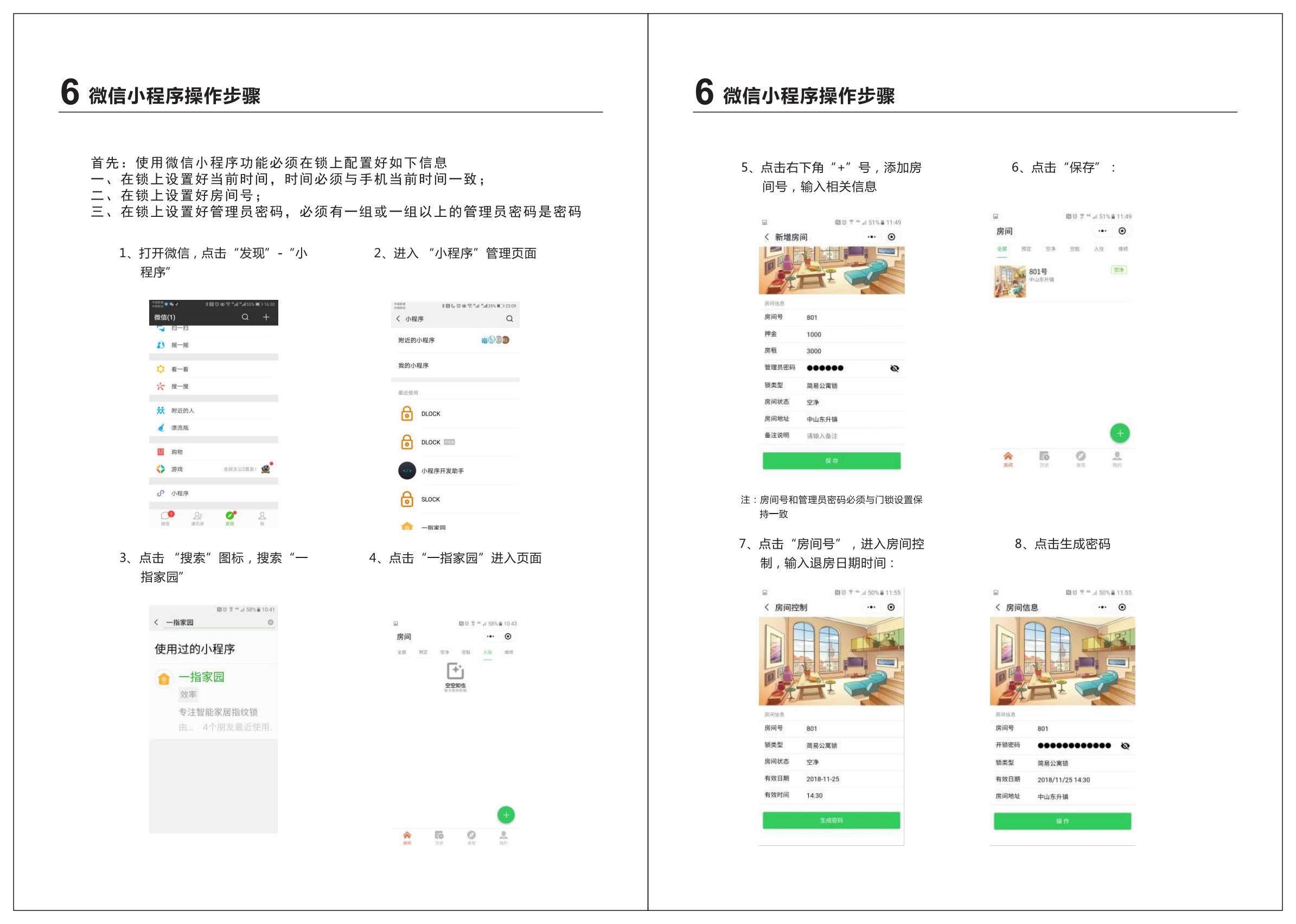Open the 锁类型 picker on 新增房间 form
The image size is (1296, 924).
point(822,386)
